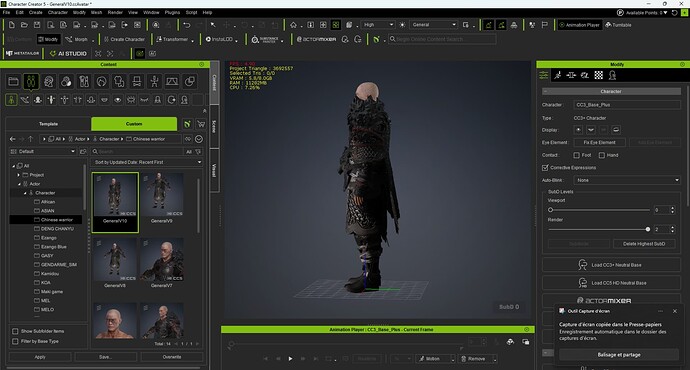Toggle the first Display eye visibility button
This screenshot has height=370, width=690.
click(x=579, y=130)
